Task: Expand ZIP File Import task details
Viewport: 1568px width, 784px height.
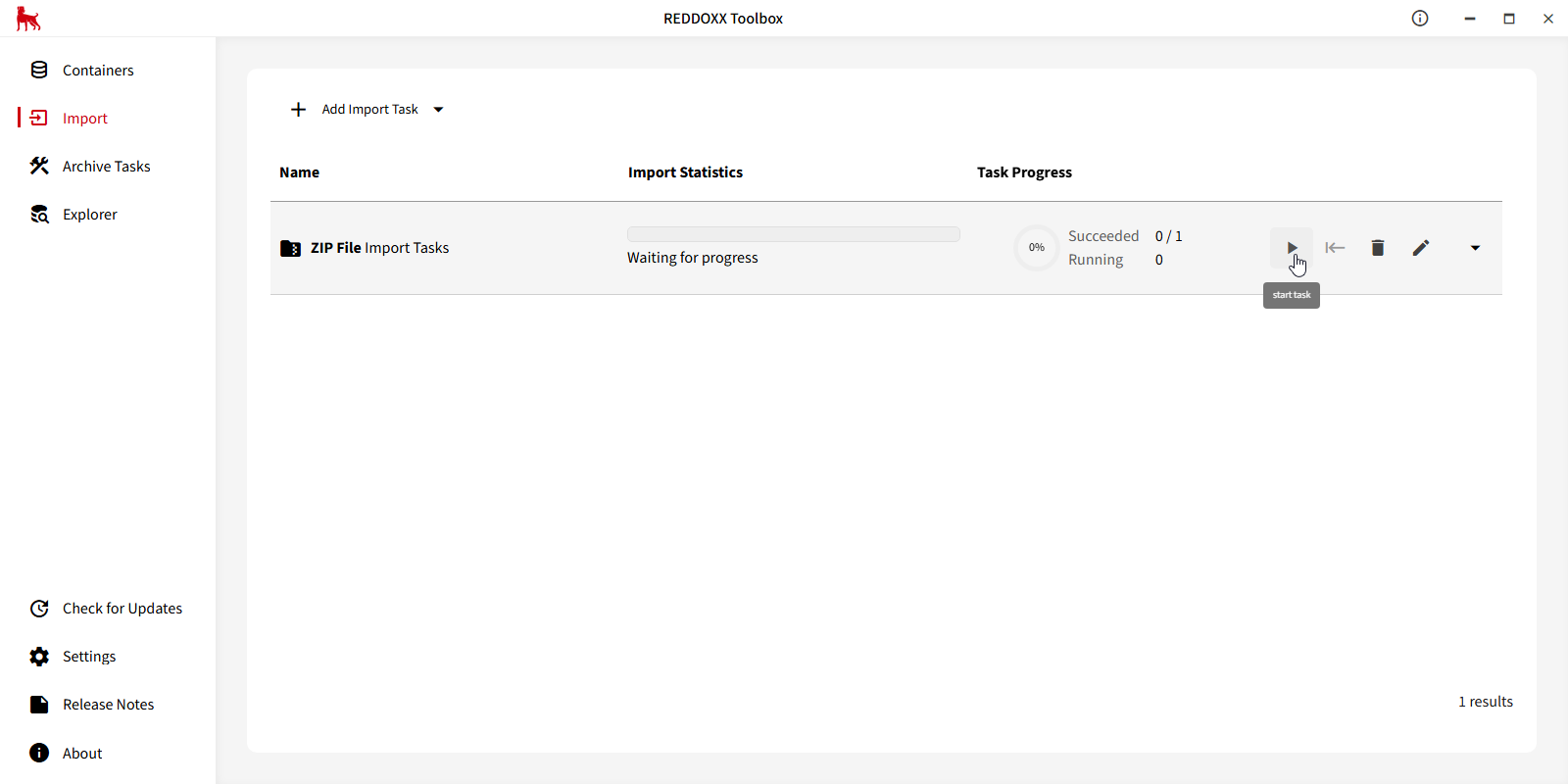Action: click(x=1475, y=248)
